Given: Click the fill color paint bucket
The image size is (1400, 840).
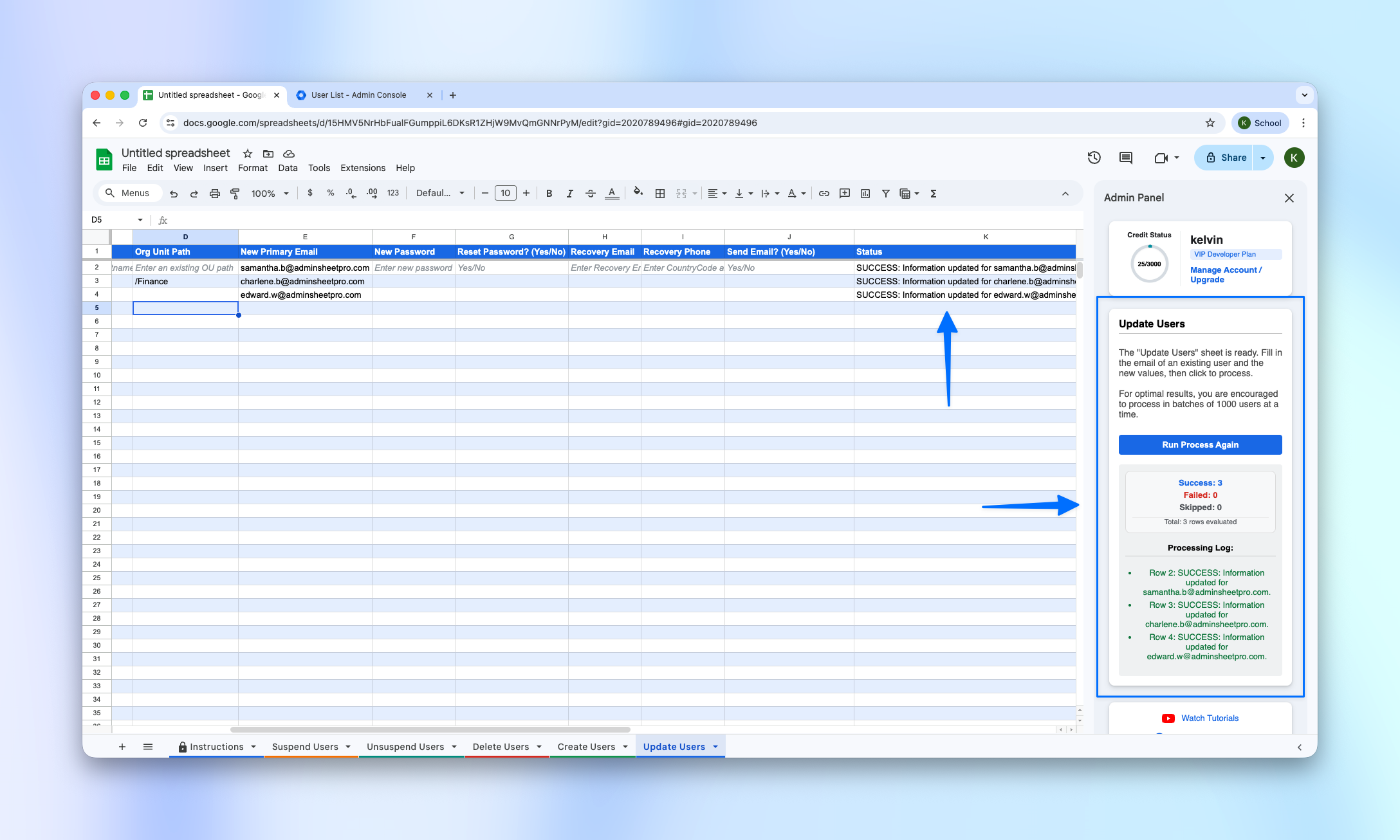Looking at the screenshot, I should click(638, 192).
